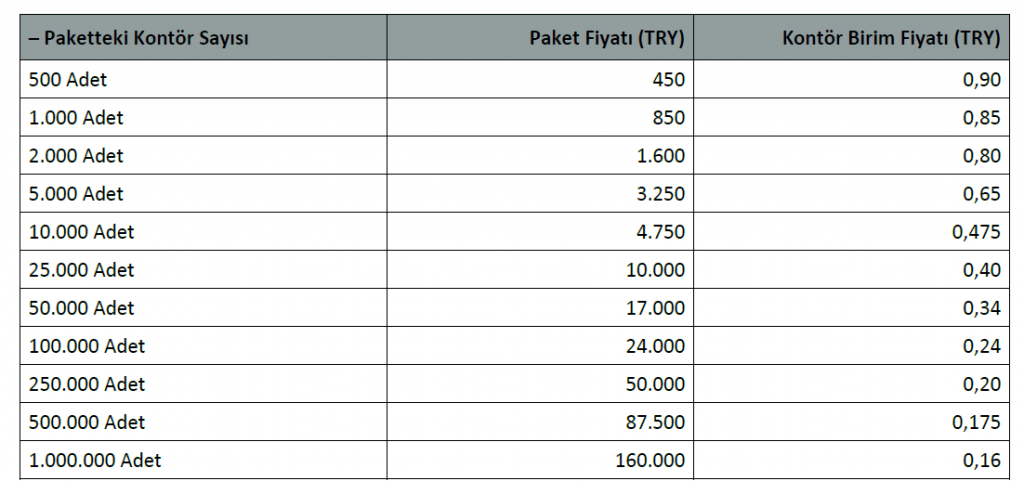Select the 5.000 Adet cell
Image resolution: width=1024 pixels, height=494 pixels.
tap(203, 193)
